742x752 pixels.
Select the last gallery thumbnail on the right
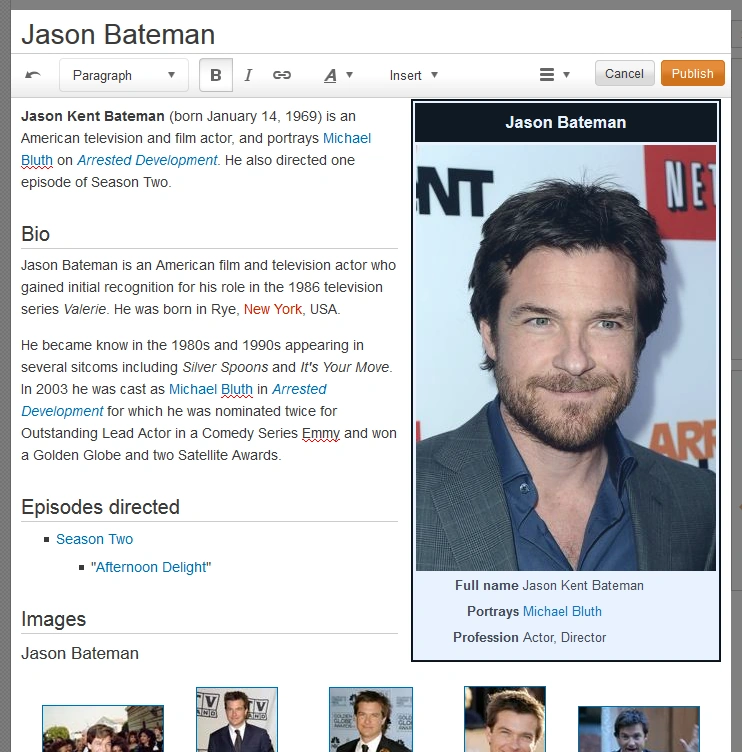(x=638, y=729)
